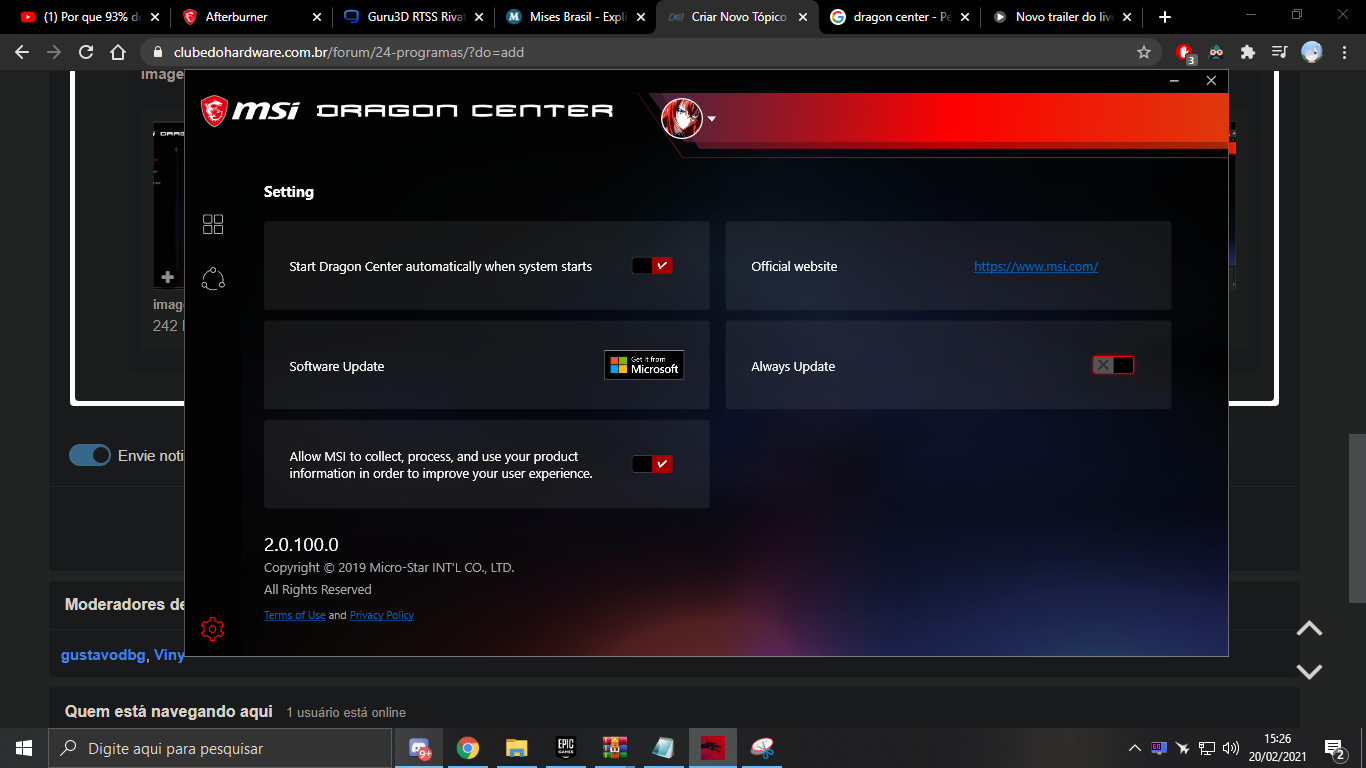This screenshot has width=1366, height=768.
Task: Switch to the Novo trailer do live tab
Action: point(1062,17)
